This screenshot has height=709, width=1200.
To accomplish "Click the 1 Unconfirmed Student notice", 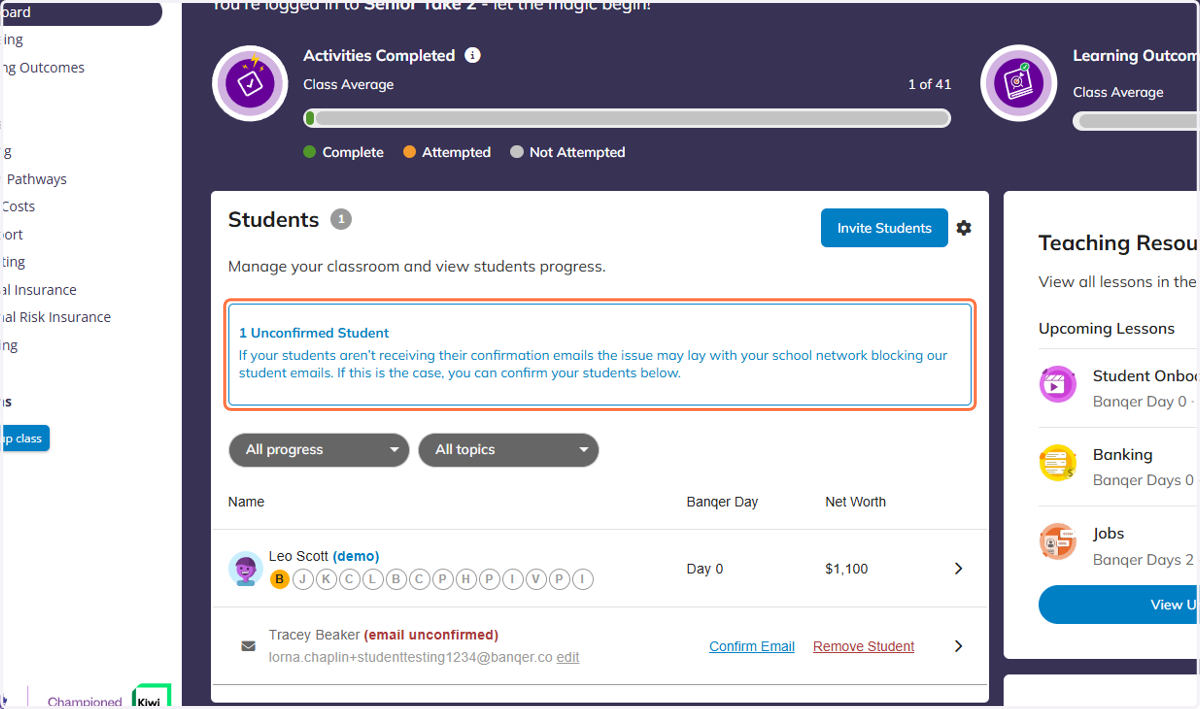I will [x=600, y=355].
